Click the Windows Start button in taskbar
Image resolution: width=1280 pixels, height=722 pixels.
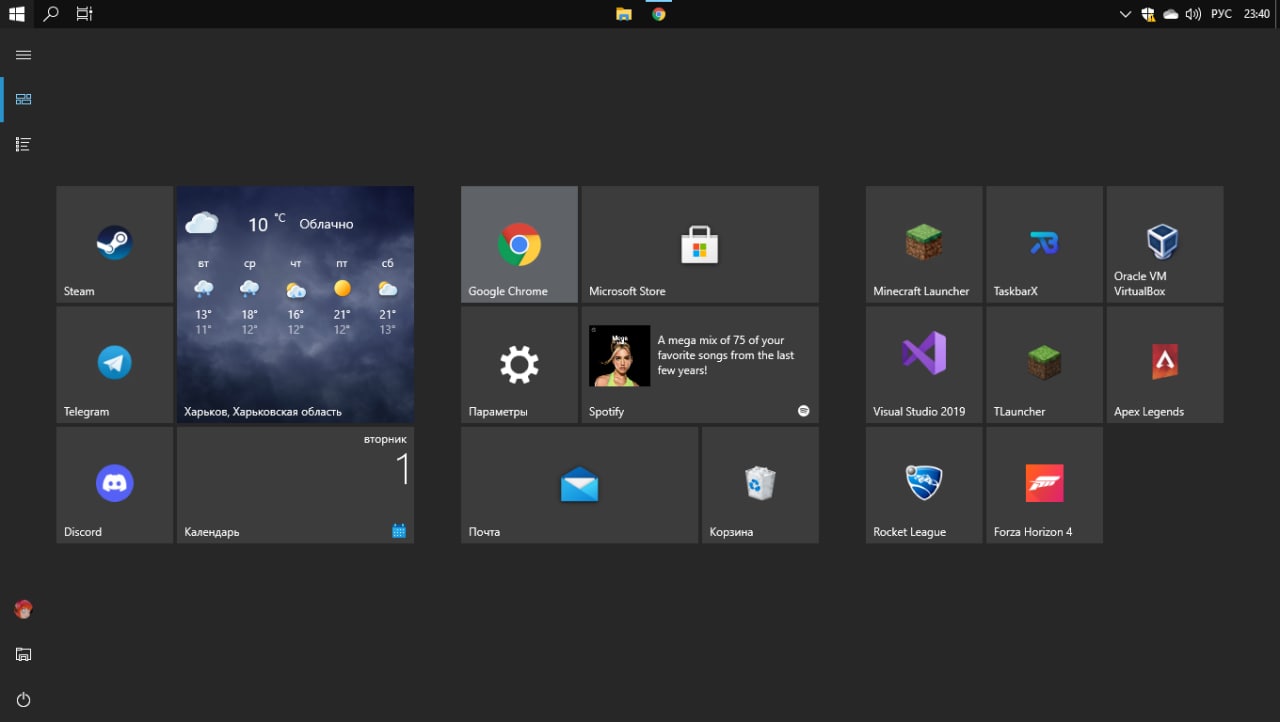(x=17, y=14)
